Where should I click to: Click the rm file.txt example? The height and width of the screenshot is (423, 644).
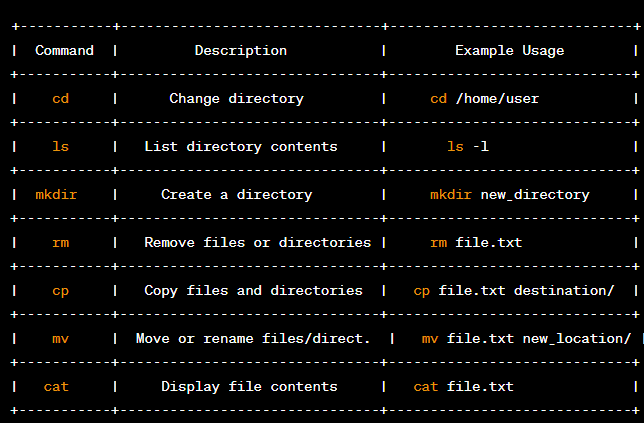coord(476,243)
